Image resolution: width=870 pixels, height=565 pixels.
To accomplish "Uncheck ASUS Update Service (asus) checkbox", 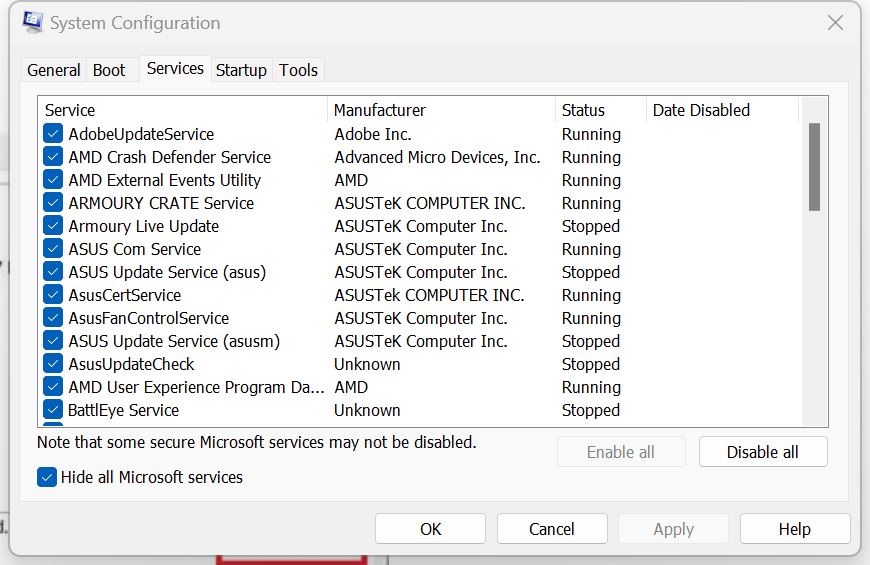I will 53,272.
